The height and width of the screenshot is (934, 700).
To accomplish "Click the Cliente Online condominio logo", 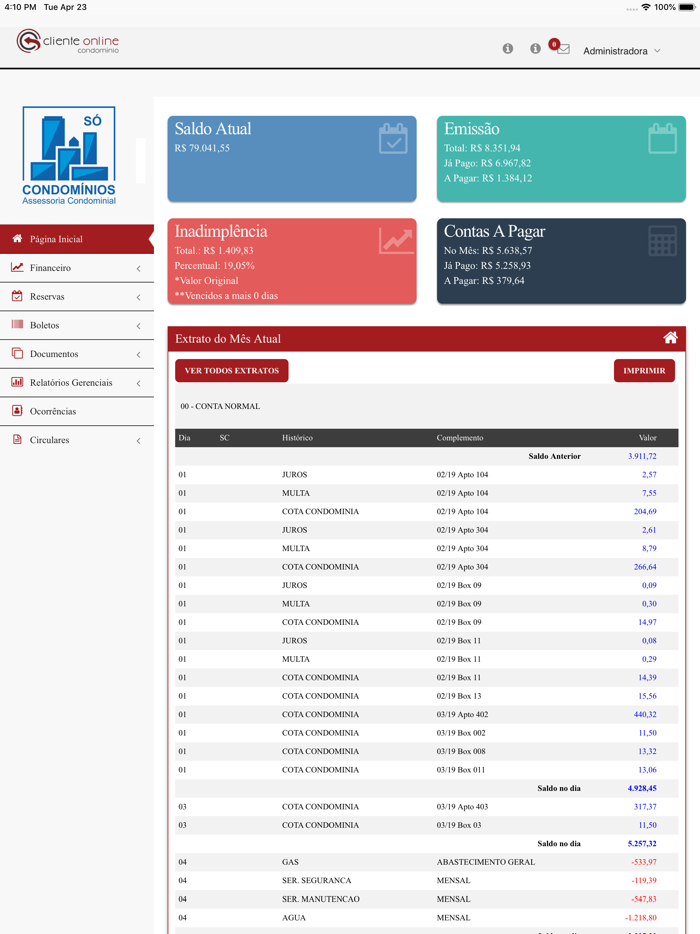I will (x=68, y=41).
